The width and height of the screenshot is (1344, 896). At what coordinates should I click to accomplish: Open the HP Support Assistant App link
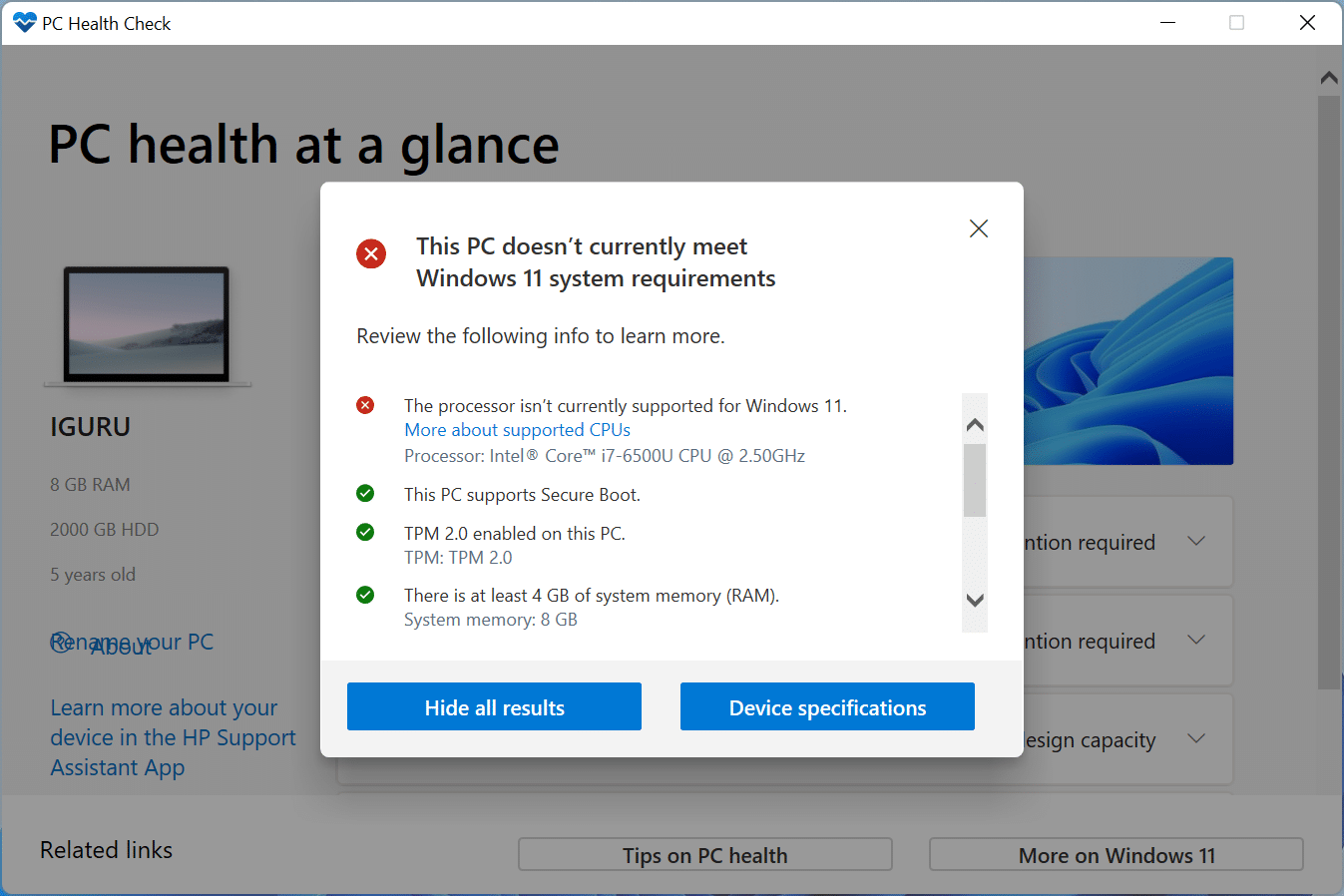pyautogui.click(x=174, y=737)
